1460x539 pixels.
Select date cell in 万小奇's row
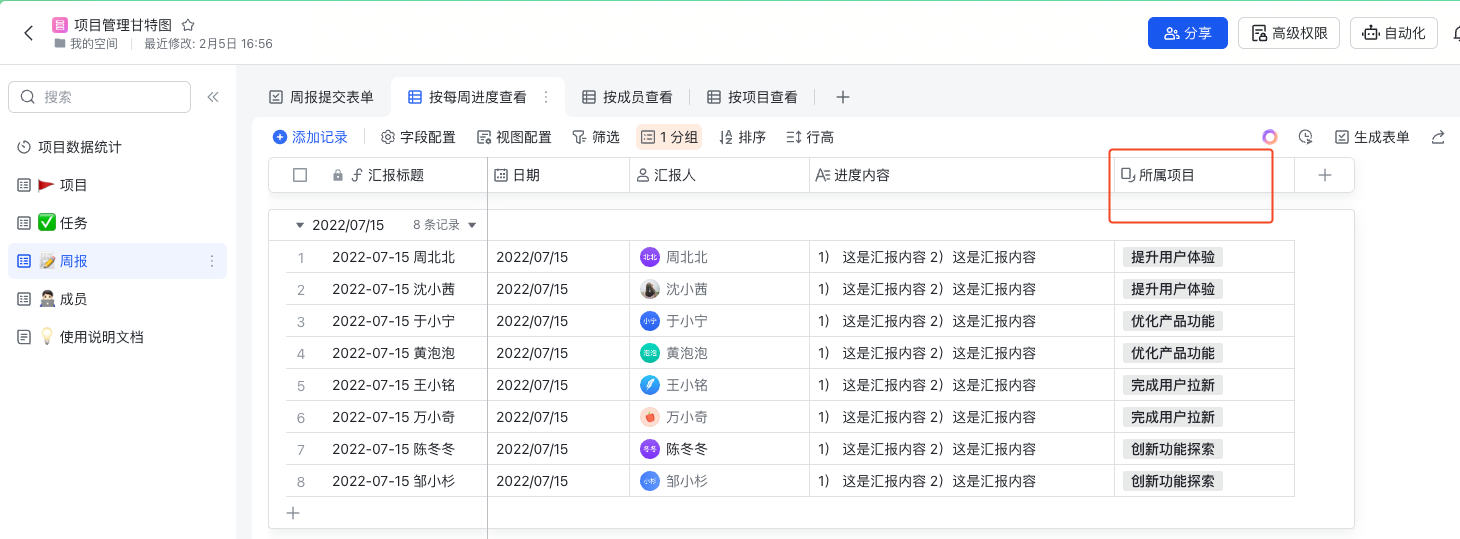[558, 417]
